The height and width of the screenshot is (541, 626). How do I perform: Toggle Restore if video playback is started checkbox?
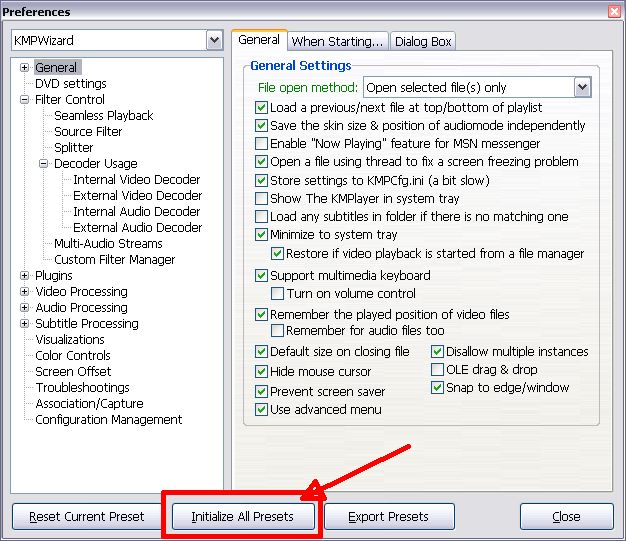tap(277, 254)
